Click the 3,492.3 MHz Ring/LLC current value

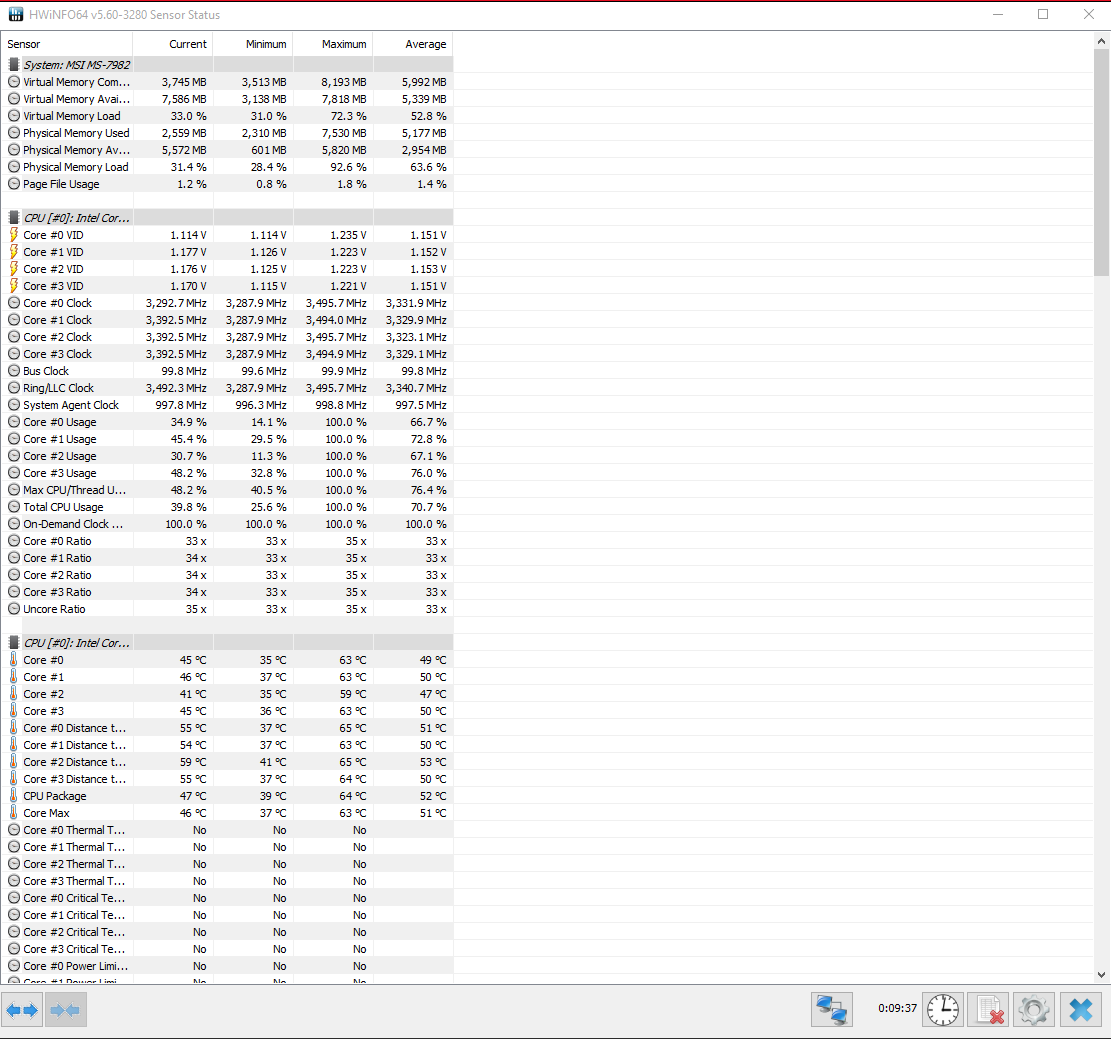tap(176, 388)
